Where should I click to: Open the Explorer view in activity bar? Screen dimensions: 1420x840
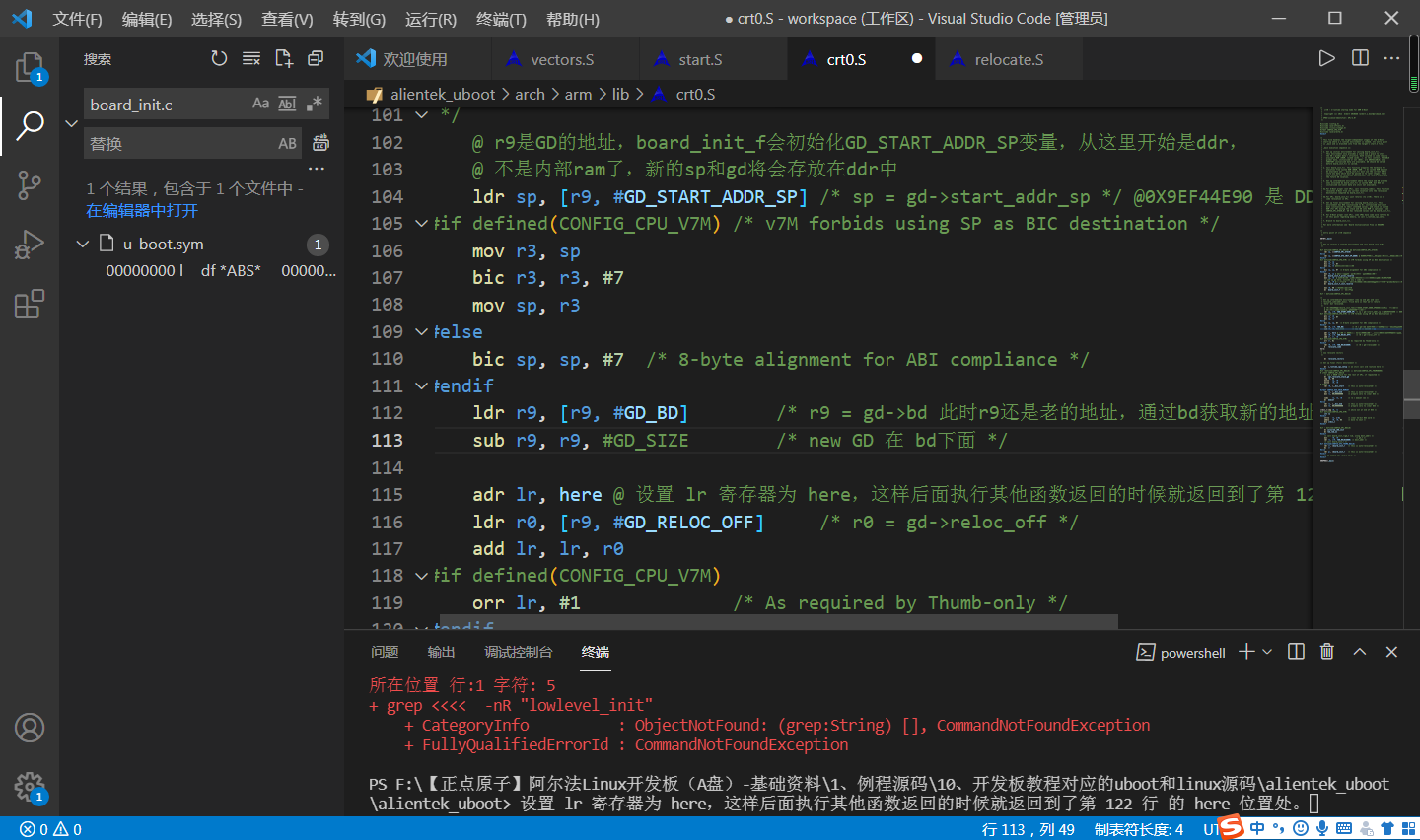tap(30, 67)
